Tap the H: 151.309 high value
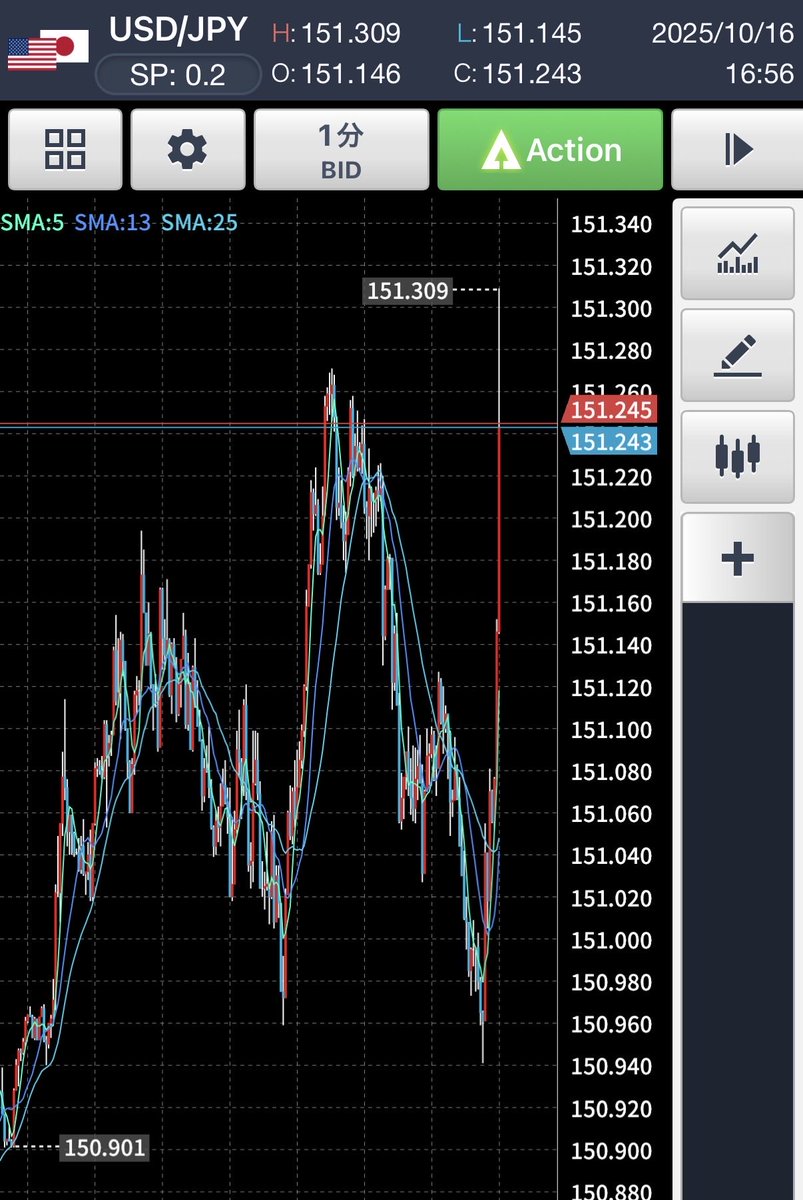Image resolution: width=803 pixels, height=1200 pixels. 336,33
